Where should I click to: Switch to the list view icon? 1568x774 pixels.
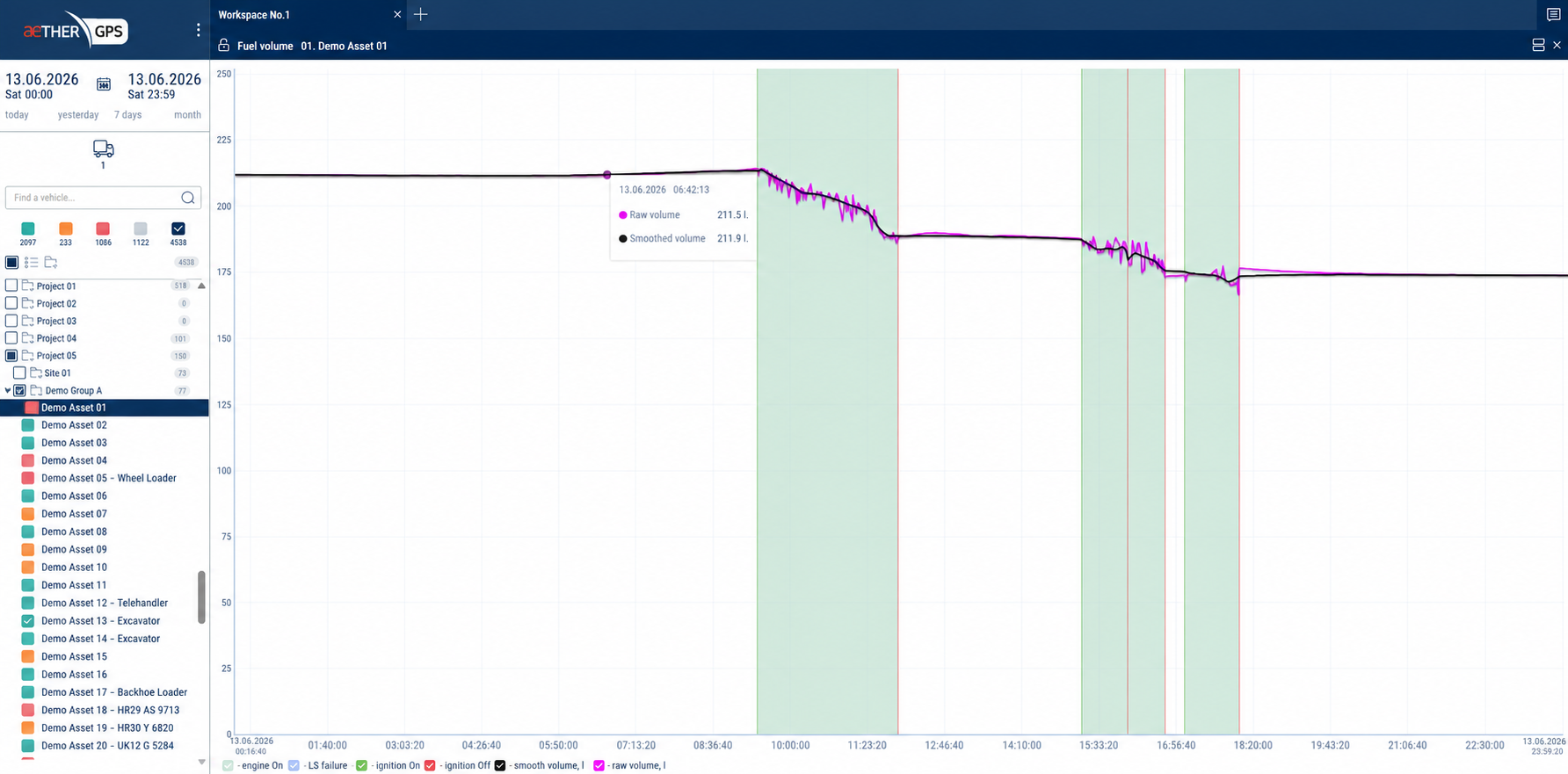tap(31, 262)
